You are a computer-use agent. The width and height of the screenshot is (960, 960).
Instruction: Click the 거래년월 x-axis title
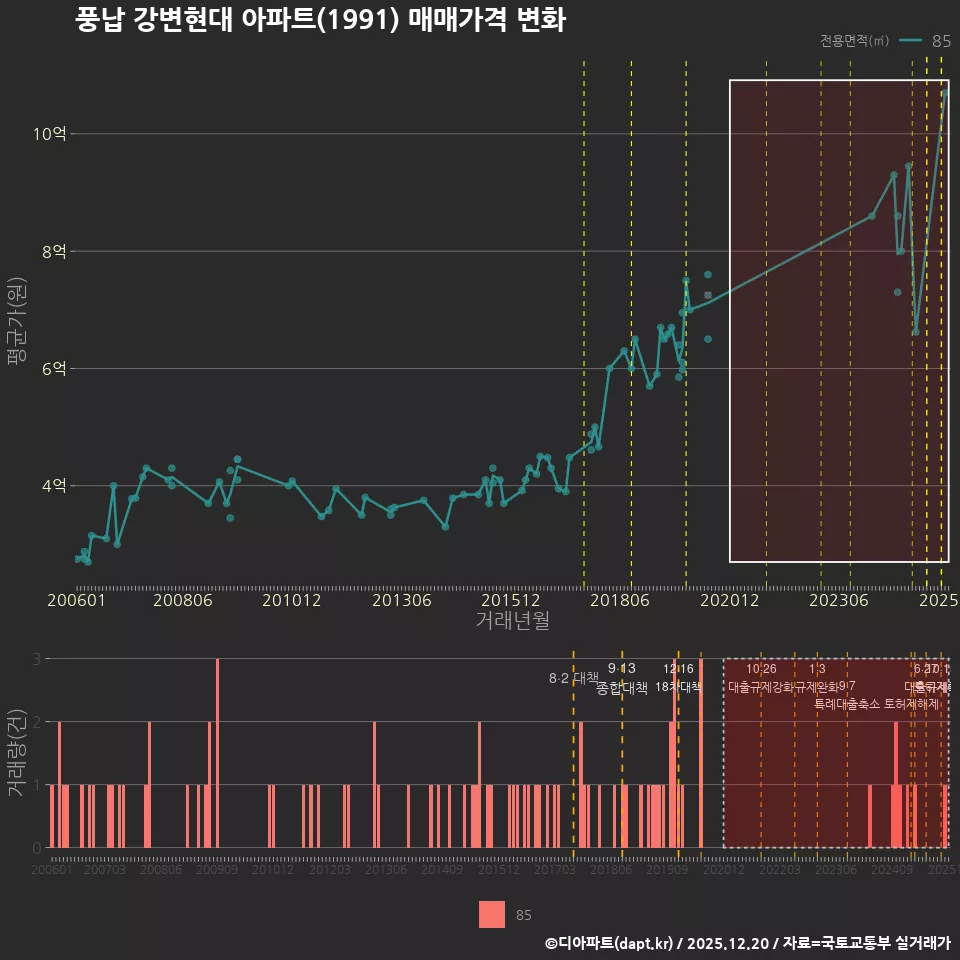[512, 621]
